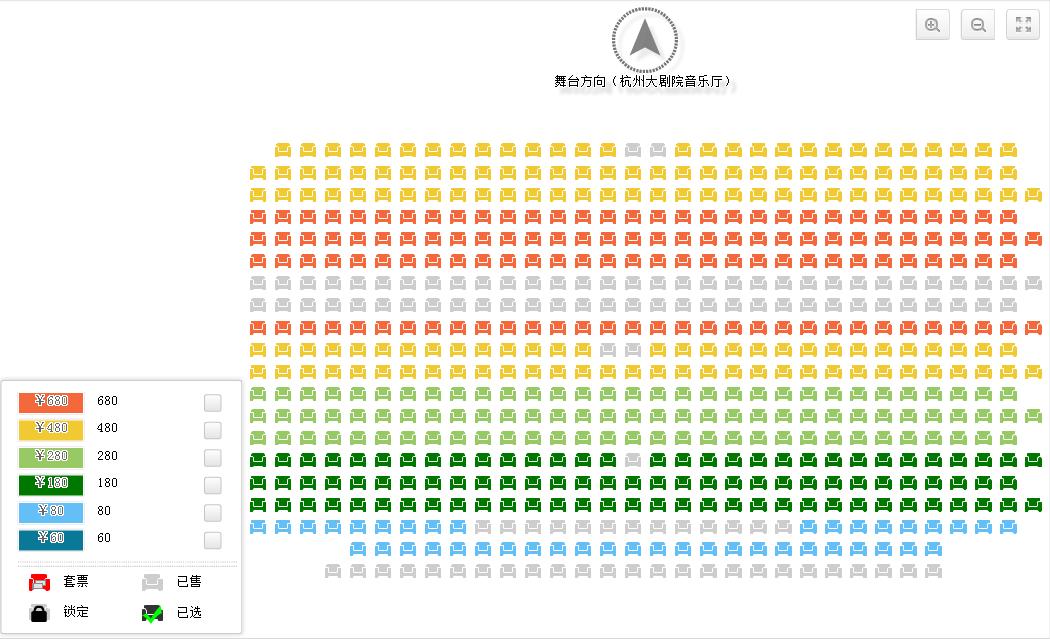Toggle fullscreen view of the seat map
1050x639 pixels.
click(1023, 26)
